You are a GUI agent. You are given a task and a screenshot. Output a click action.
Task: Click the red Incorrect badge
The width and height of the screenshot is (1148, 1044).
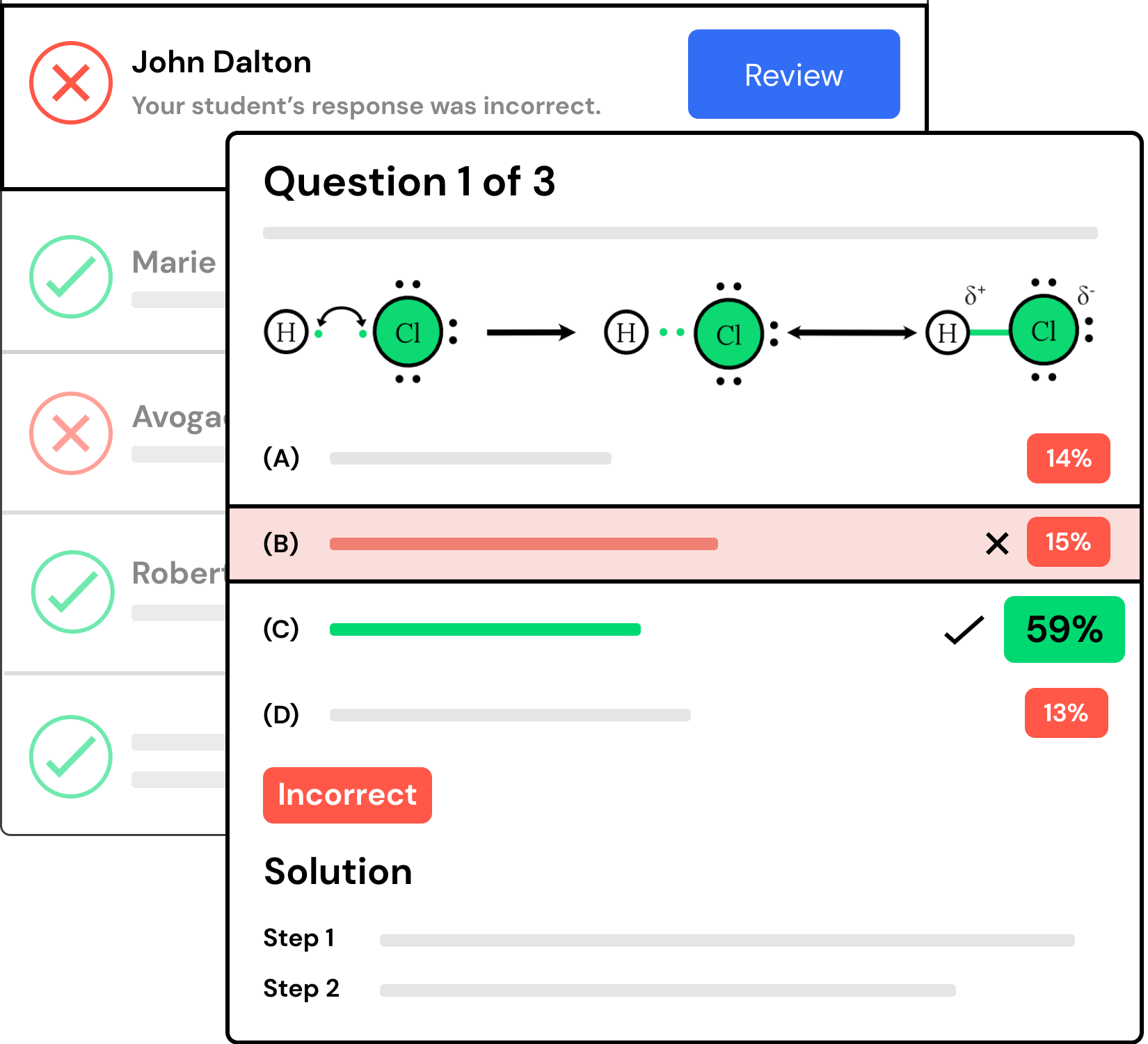[347, 795]
